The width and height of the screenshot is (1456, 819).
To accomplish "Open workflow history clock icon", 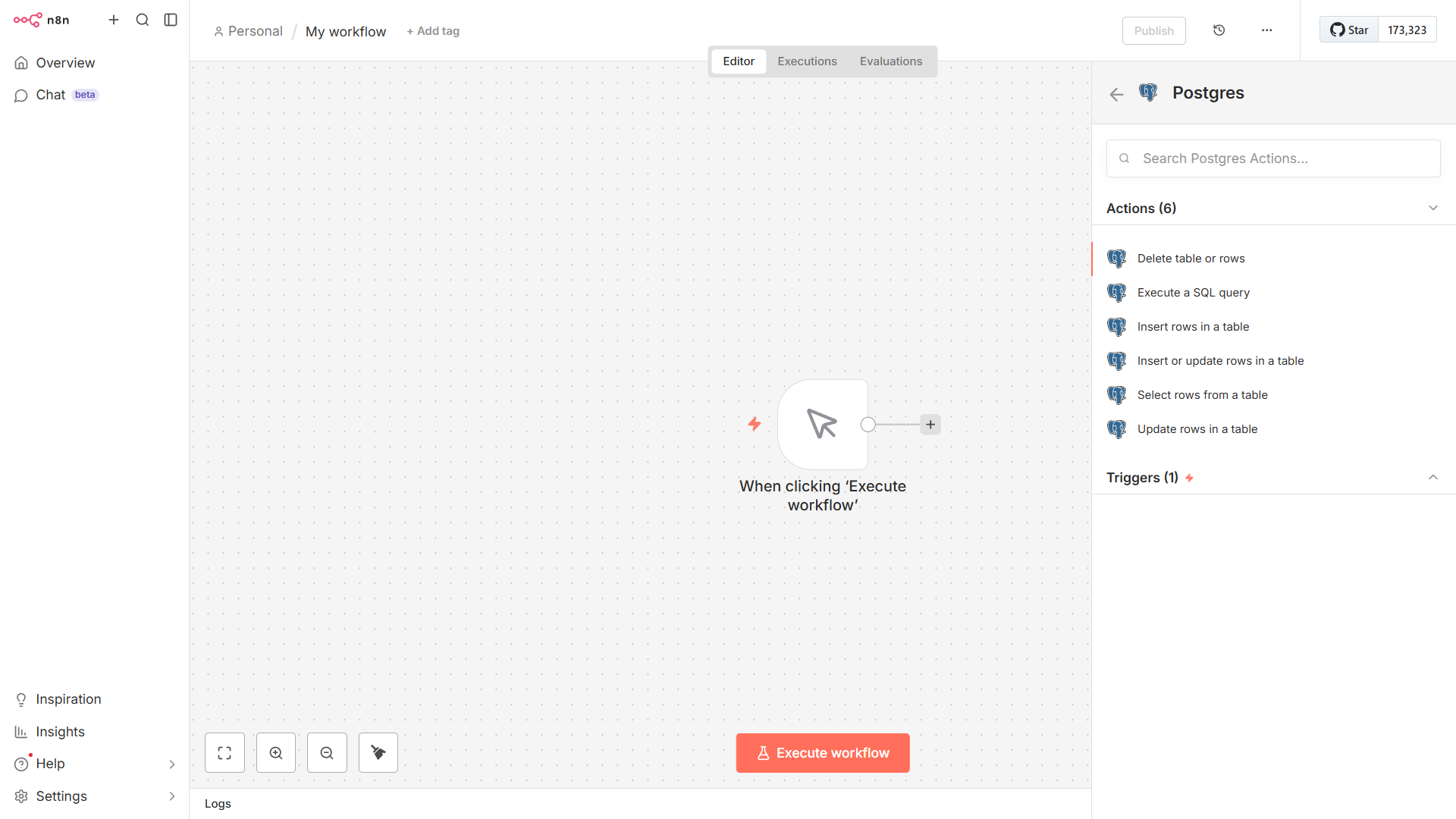I will click(x=1219, y=30).
